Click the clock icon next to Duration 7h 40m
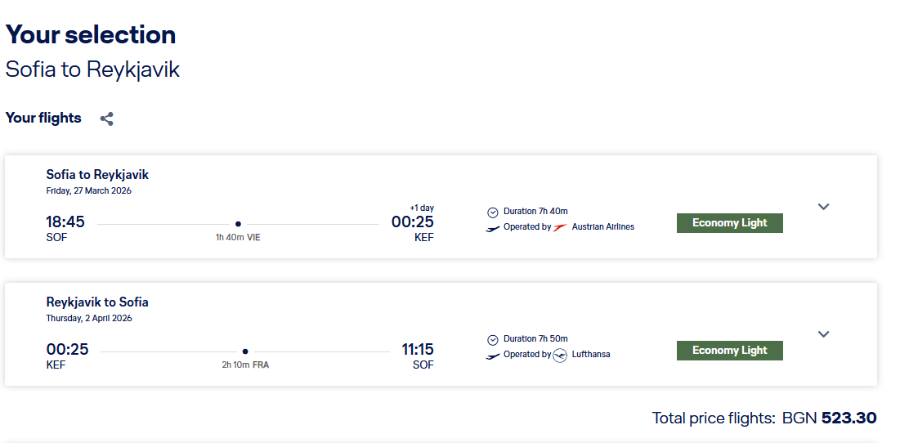This screenshot has width=900, height=443. tap(492, 212)
